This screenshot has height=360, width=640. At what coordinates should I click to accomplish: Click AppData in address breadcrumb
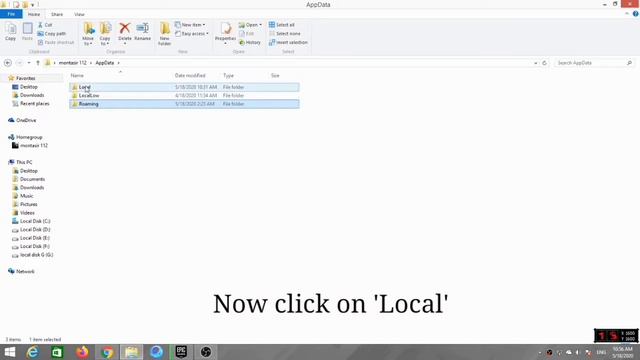click(x=105, y=63)
